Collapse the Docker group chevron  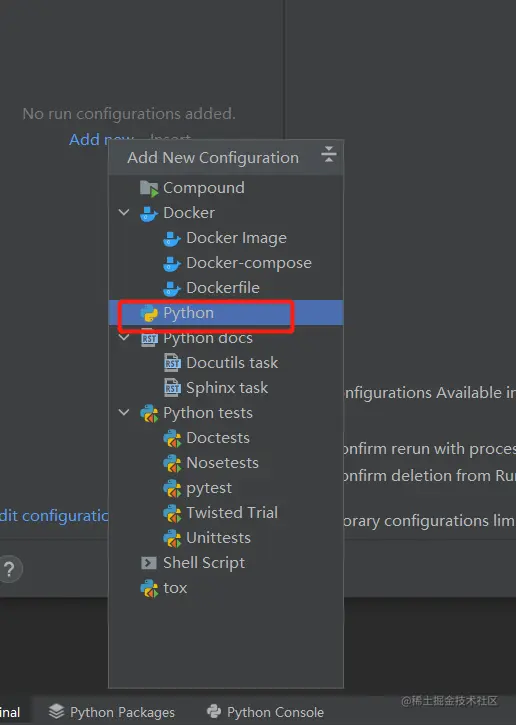click(124, 213)
